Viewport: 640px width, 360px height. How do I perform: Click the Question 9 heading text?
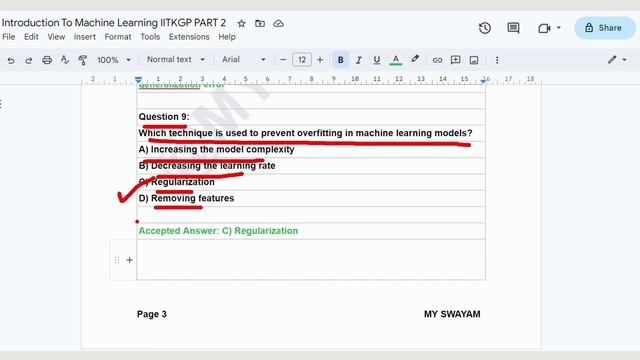click(164, 117)
